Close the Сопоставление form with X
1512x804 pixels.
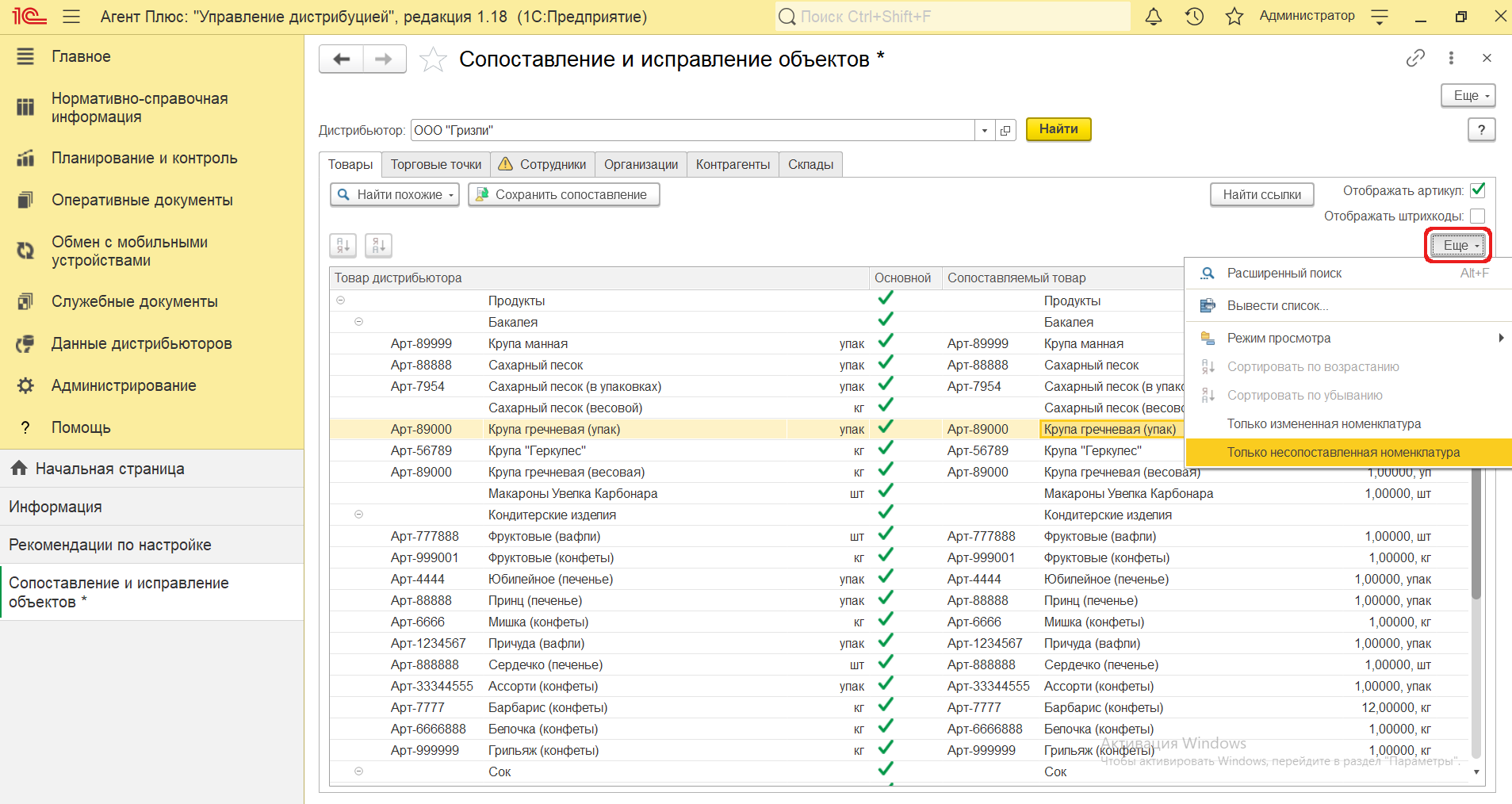(1487, 58)
